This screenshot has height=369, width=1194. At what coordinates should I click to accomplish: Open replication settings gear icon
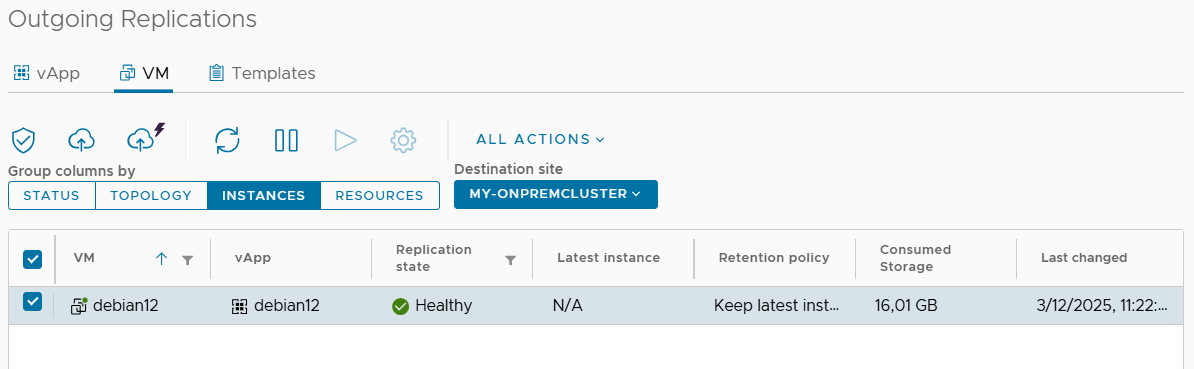coord(403,140)
